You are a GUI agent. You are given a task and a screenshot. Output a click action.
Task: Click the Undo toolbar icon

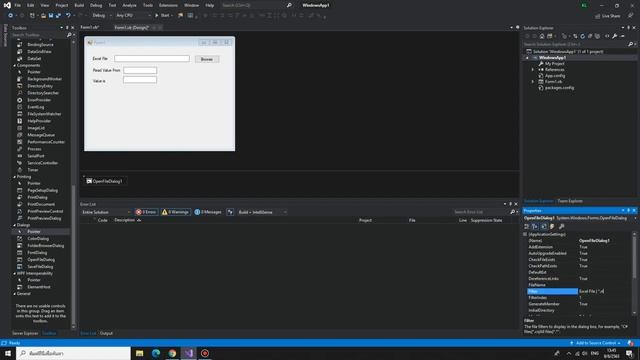[68, 16]
